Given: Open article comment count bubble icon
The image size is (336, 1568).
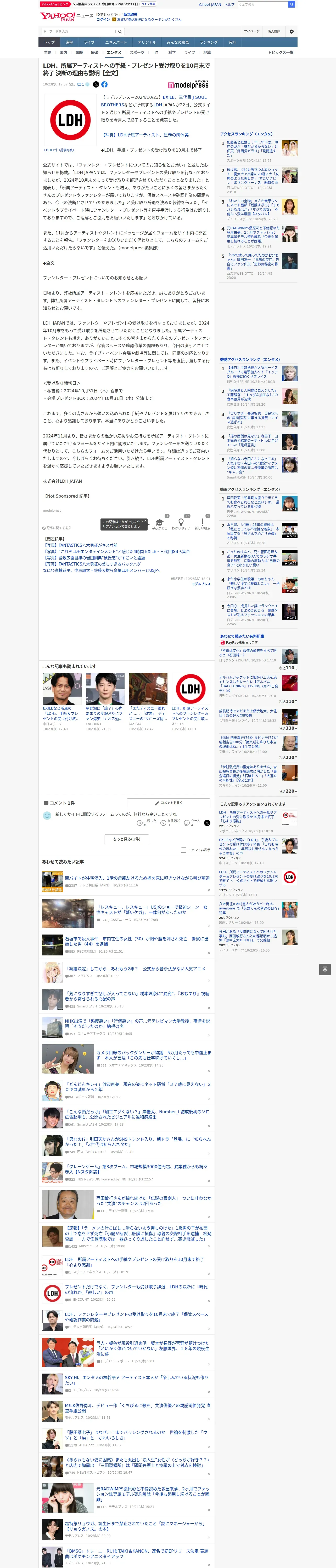Looking at the screenshot, I should coord(81,85).
